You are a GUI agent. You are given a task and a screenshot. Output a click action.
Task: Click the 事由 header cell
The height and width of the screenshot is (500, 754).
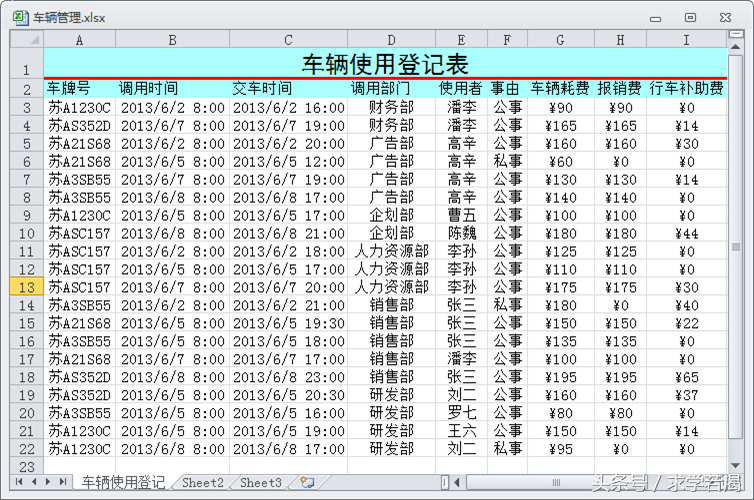pos(507,88)
